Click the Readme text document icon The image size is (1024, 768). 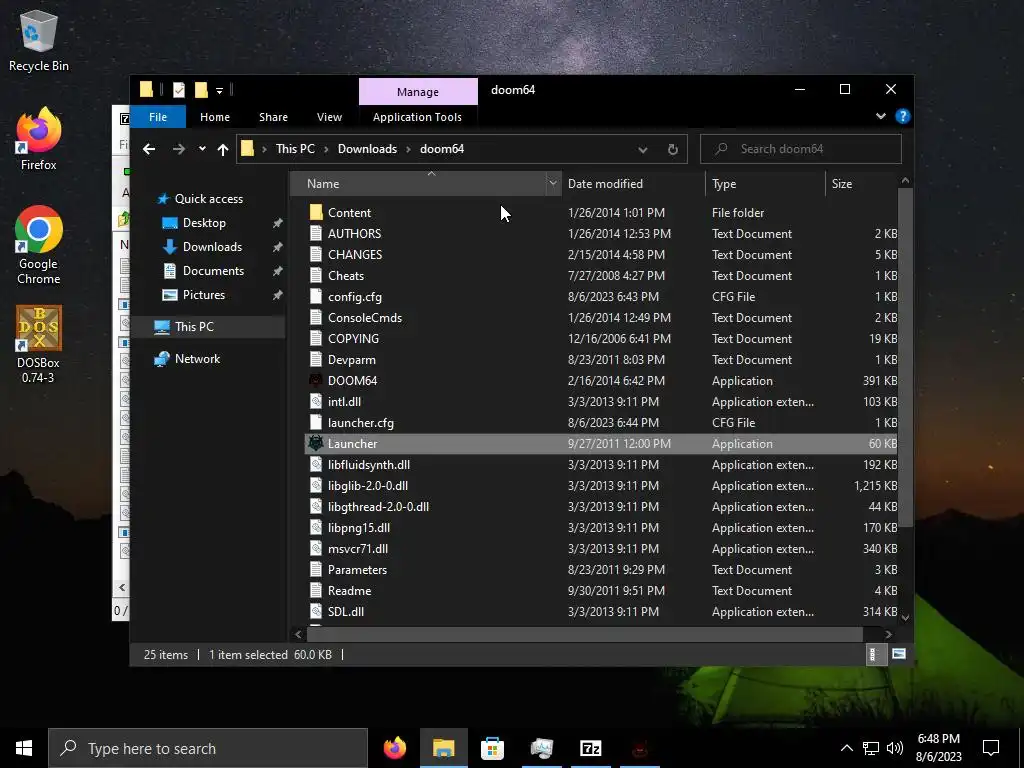pyautogui.click(x=316, y=590)
